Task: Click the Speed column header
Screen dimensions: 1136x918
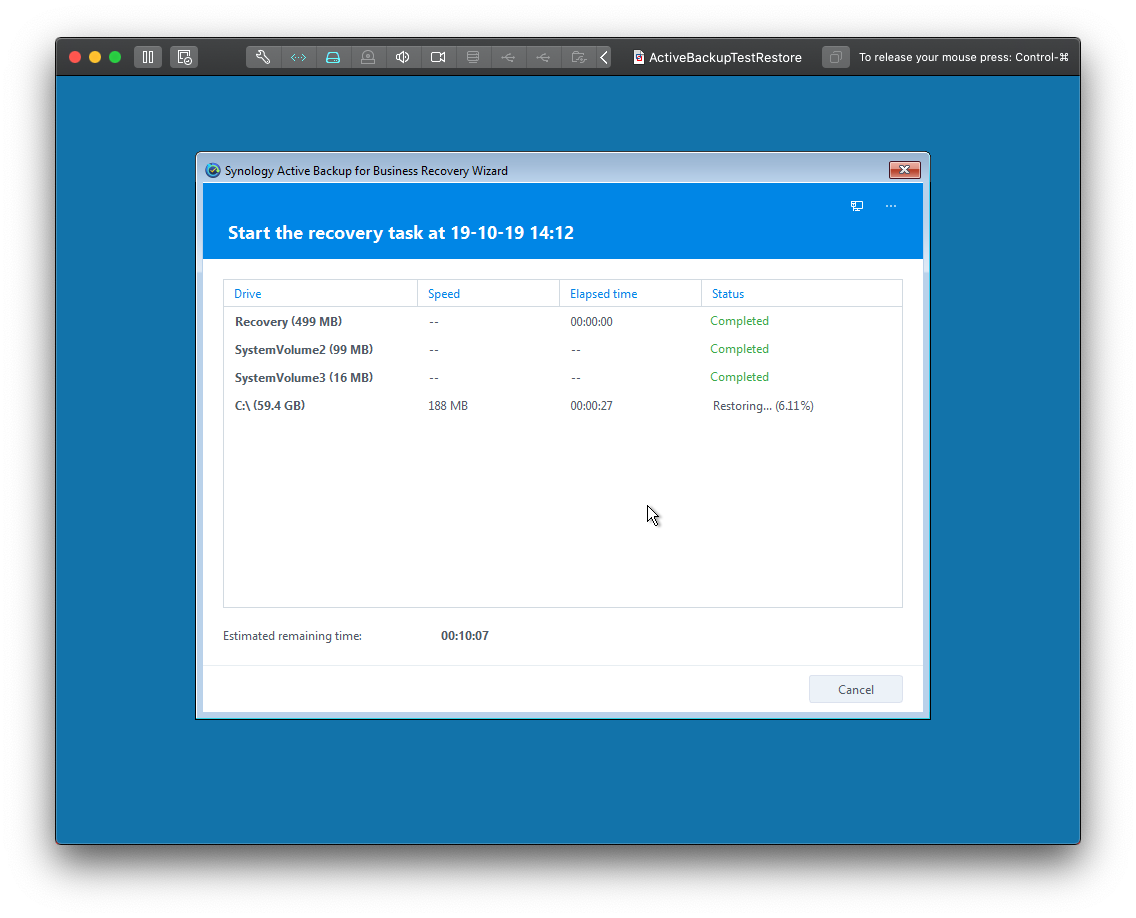Action: point(488,293)
